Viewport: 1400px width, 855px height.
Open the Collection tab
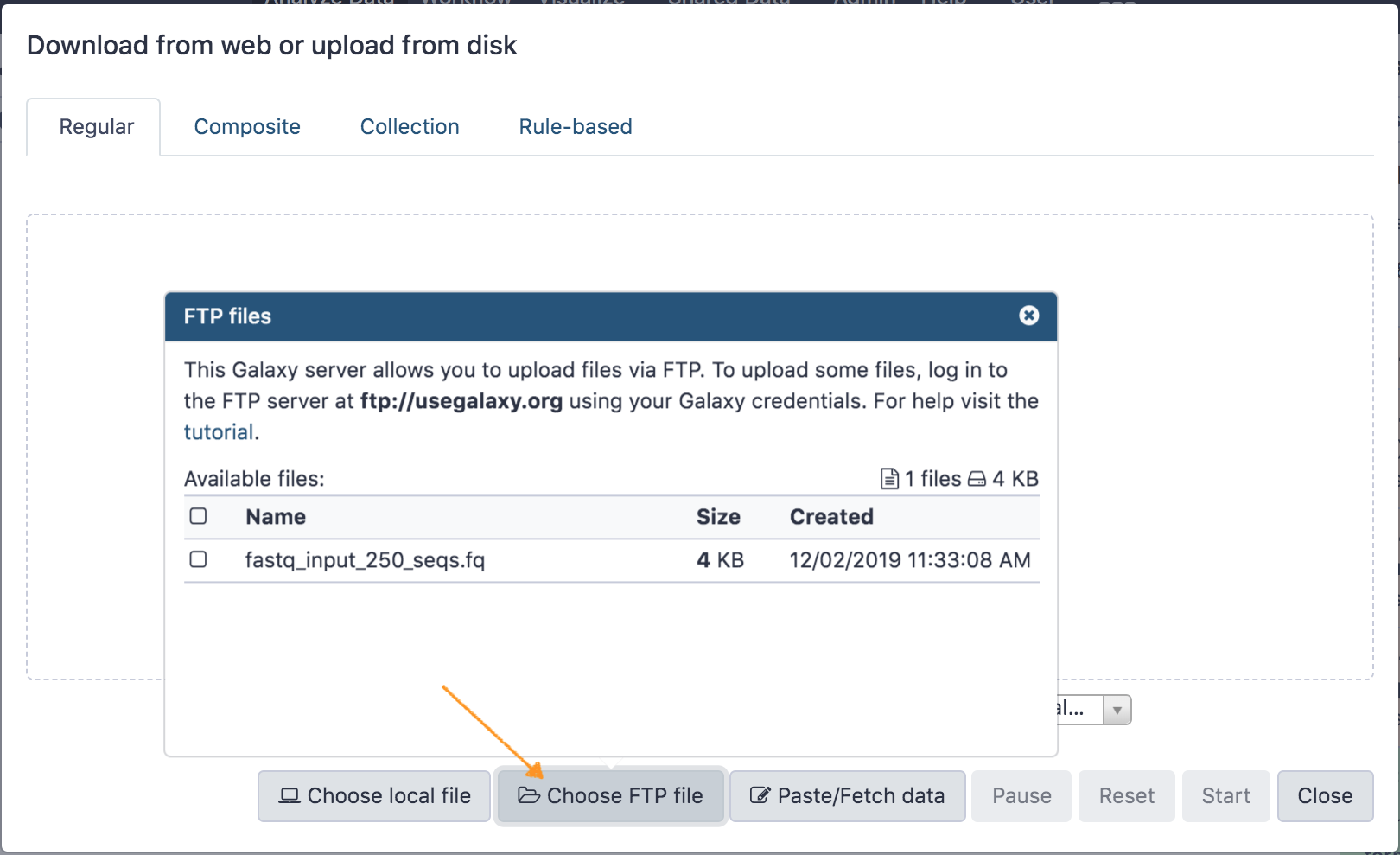[x=410, y=127]
